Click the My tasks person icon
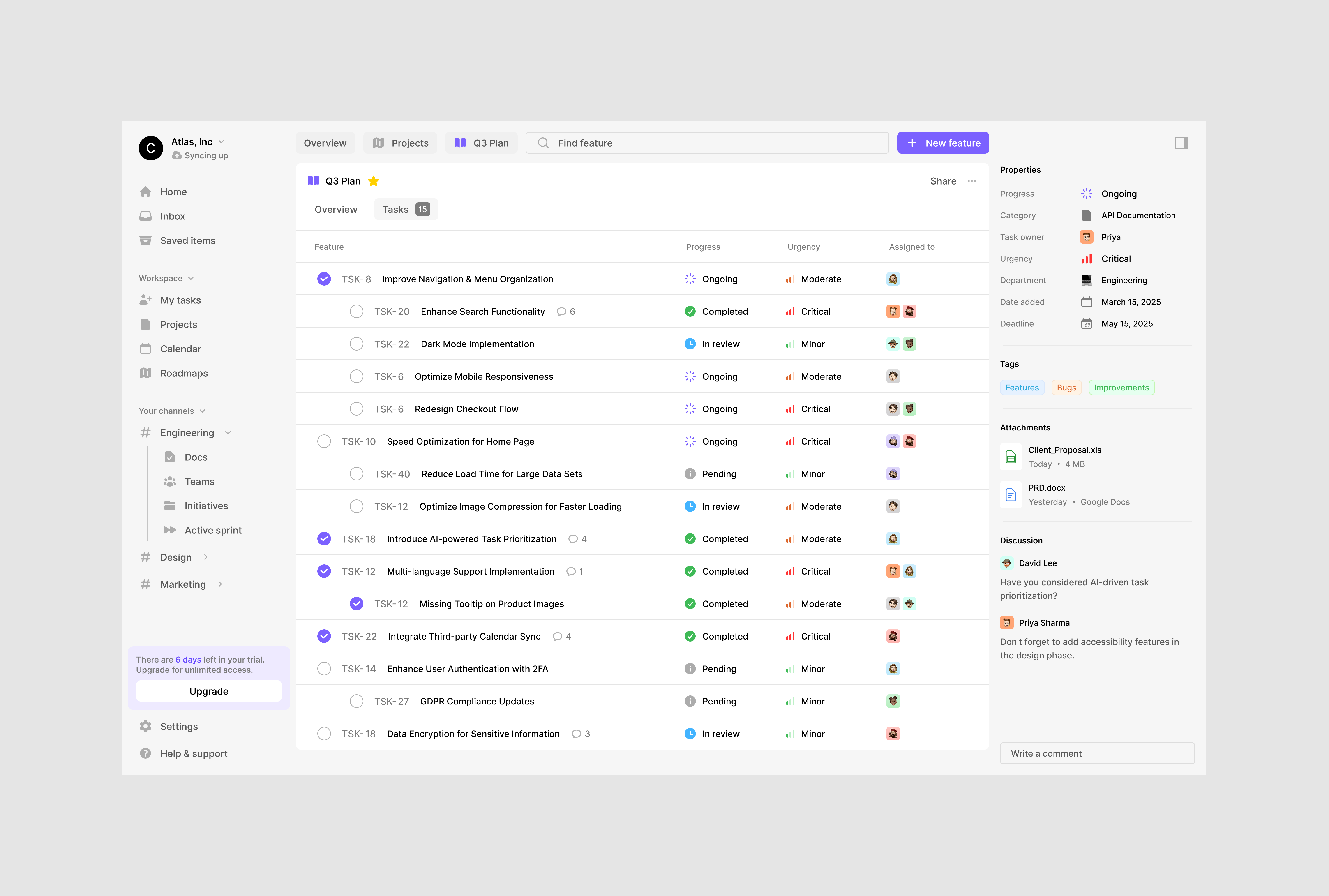This screenshot has width=1329, height=896. click(146, 300)
